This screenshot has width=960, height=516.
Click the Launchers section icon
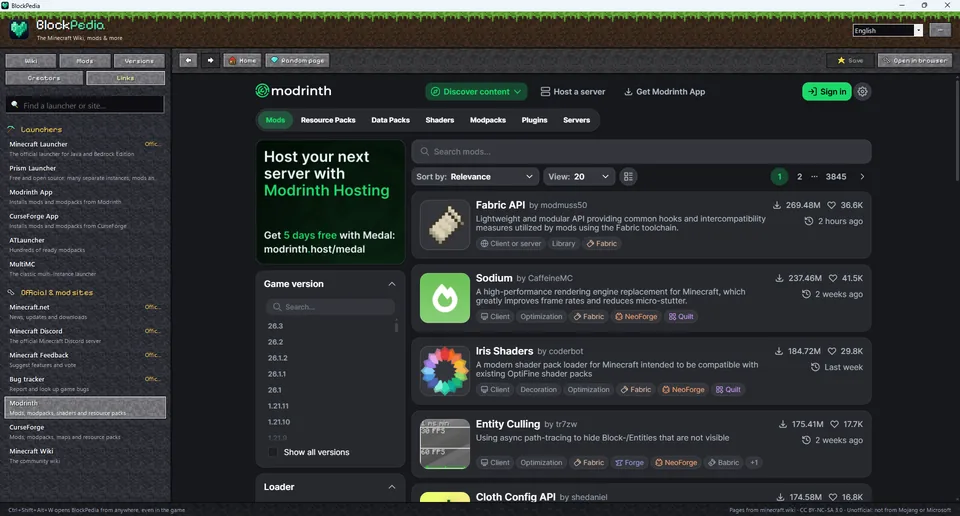(11, 129)
